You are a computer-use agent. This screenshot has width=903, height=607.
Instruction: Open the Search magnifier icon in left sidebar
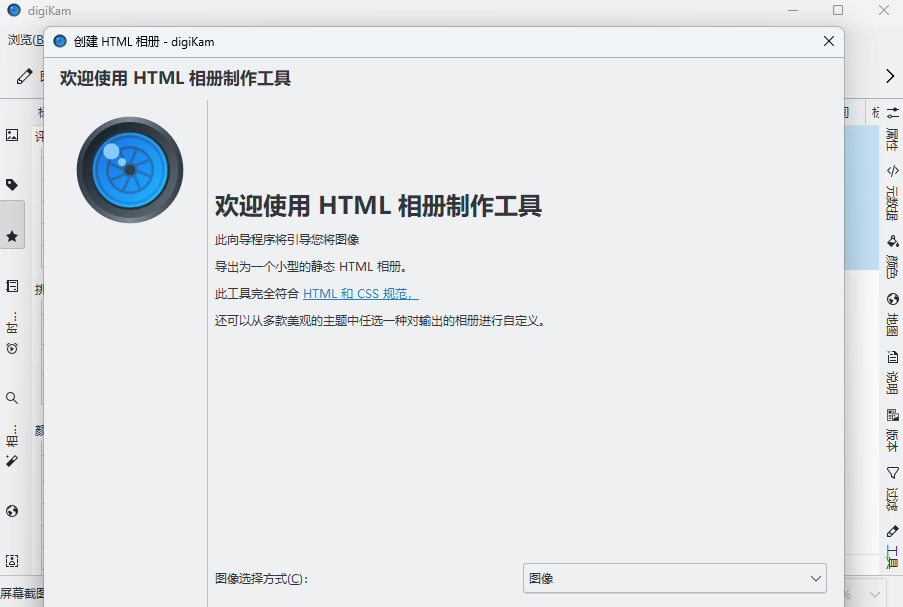pos(12,398)
